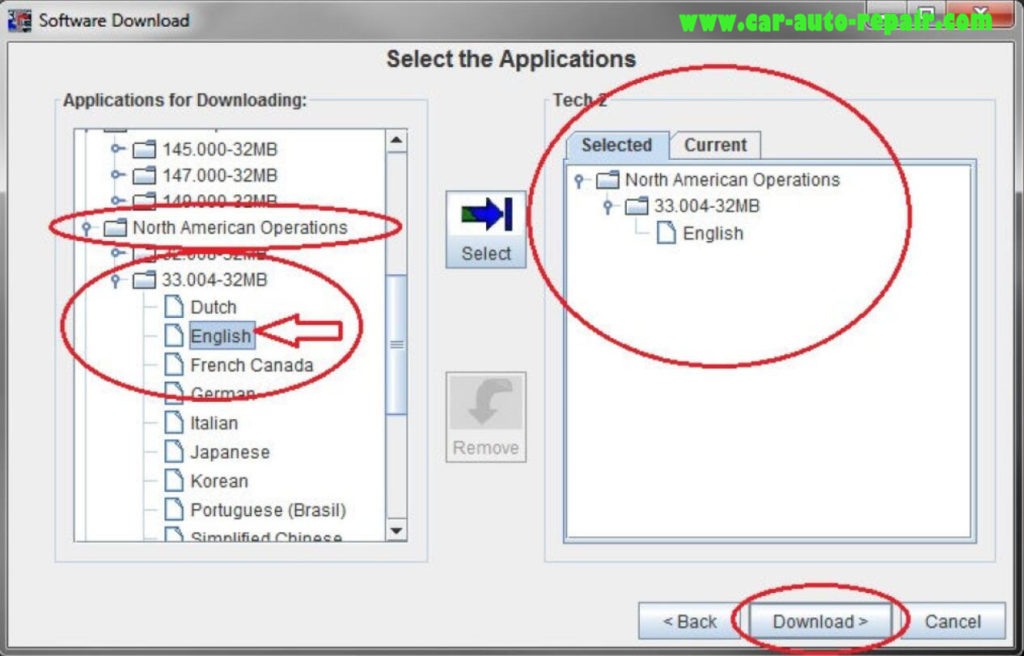
Task: Click the document icon beside Dutch
Action: [172, 307]
